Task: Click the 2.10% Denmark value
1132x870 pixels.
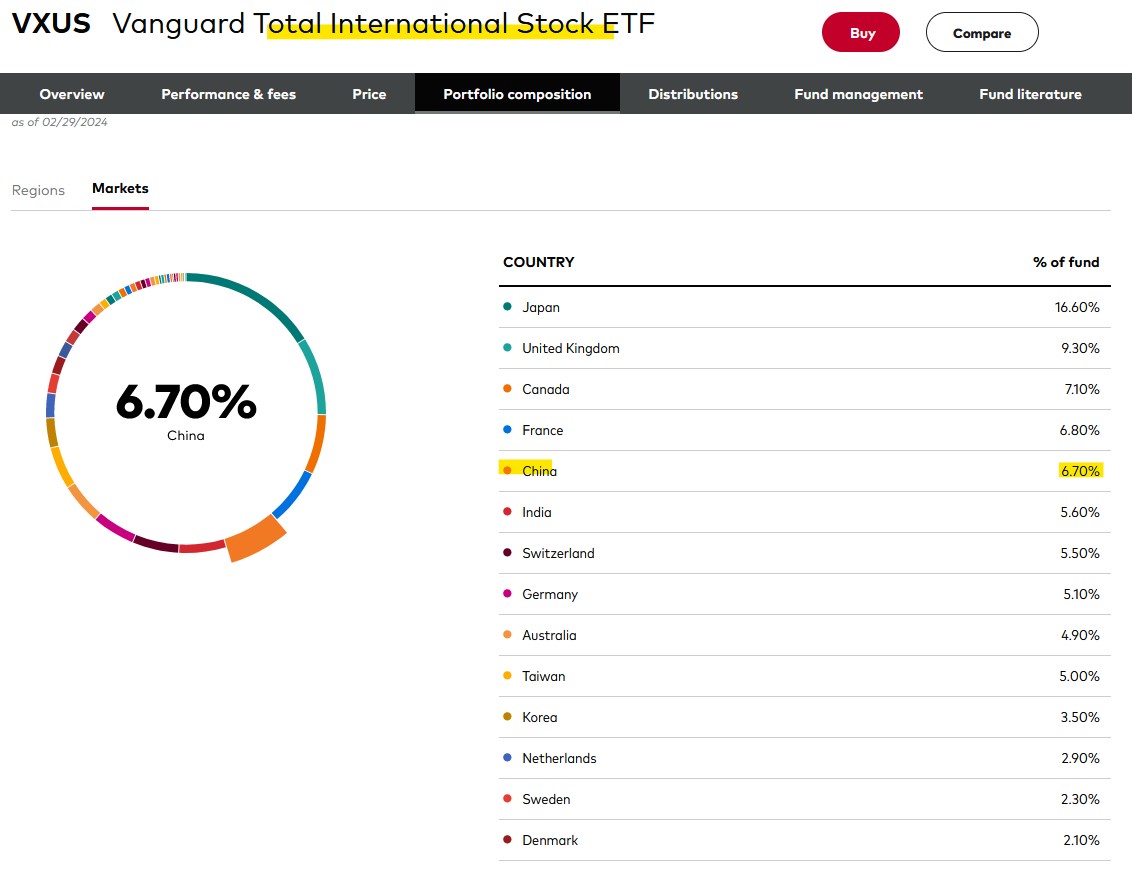Action: tap(1081, 840)
